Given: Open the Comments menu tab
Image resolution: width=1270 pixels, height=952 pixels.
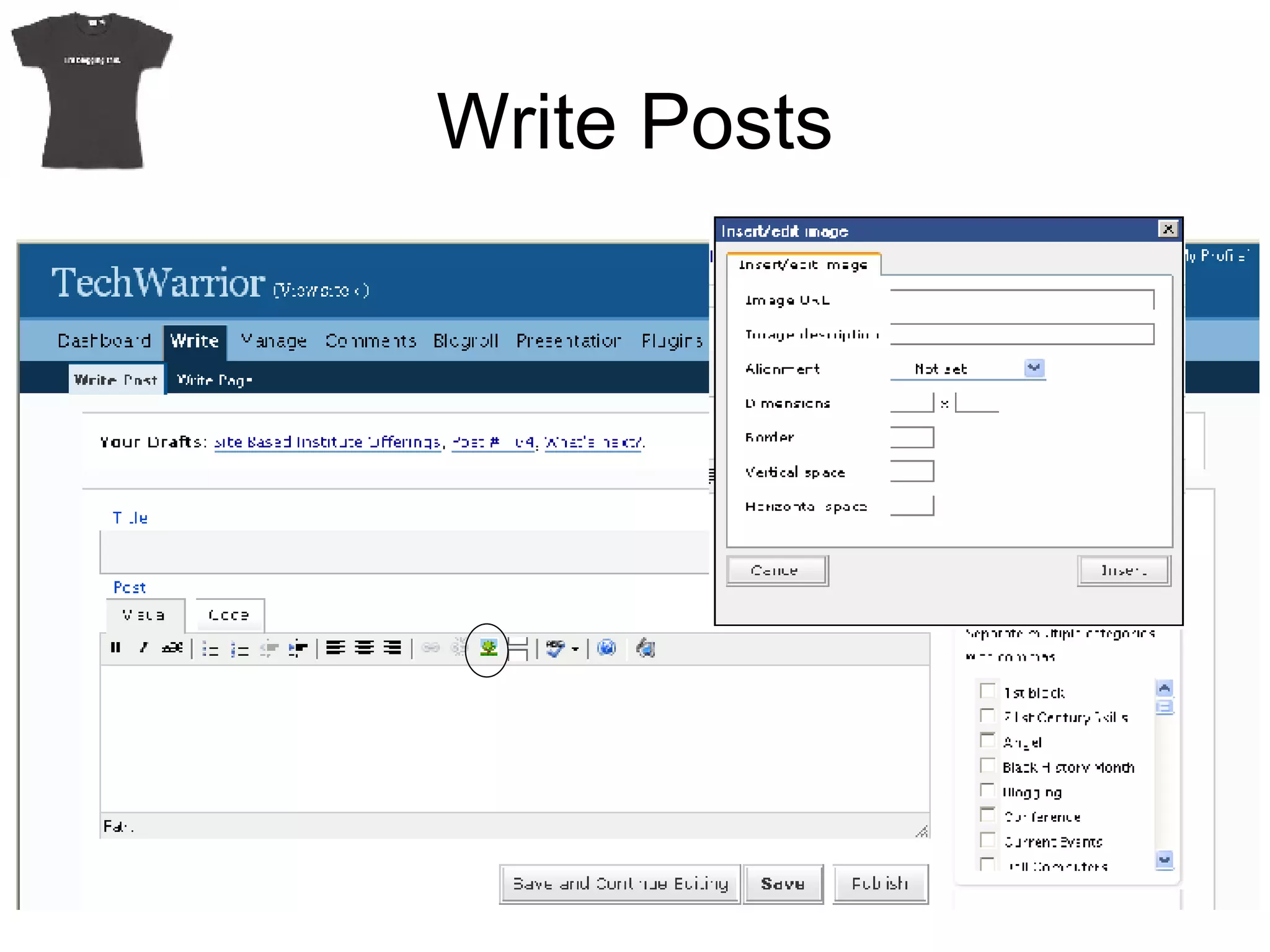Looking at the screenshot, I should (x=370, y=341).
